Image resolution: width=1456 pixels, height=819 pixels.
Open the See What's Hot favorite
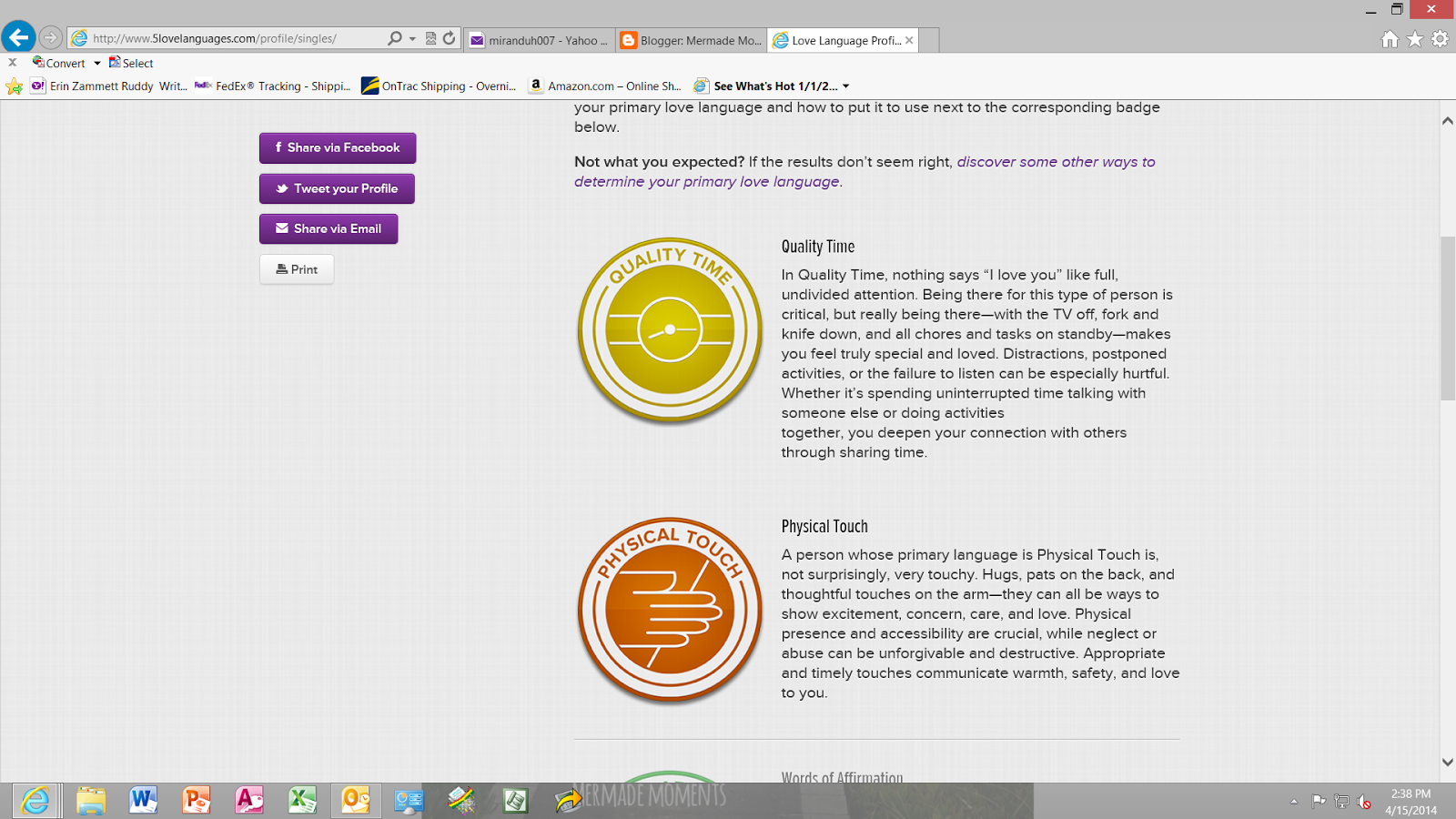[x=765, y=86]
